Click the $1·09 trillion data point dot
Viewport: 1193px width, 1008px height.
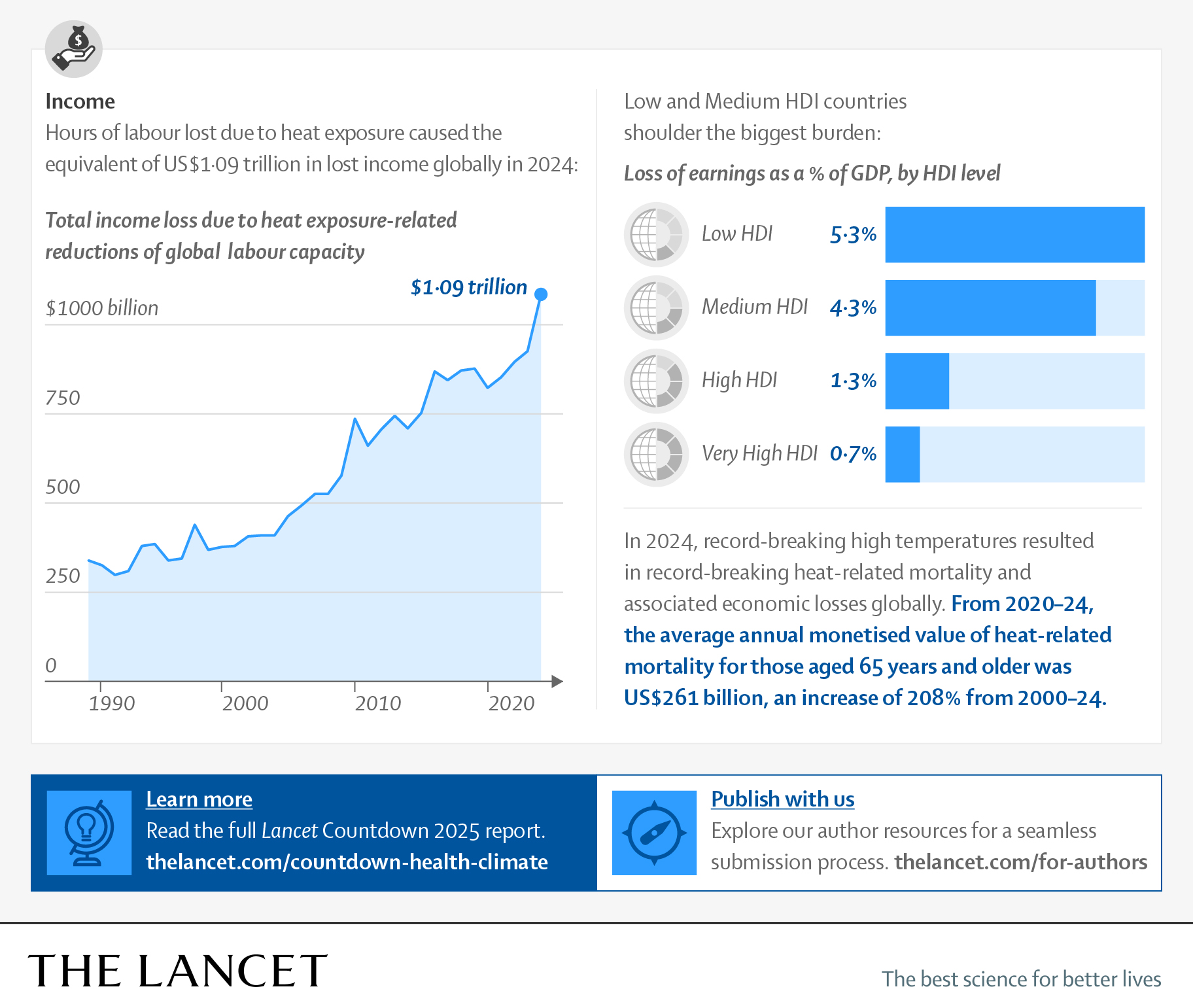pos(541,294)
